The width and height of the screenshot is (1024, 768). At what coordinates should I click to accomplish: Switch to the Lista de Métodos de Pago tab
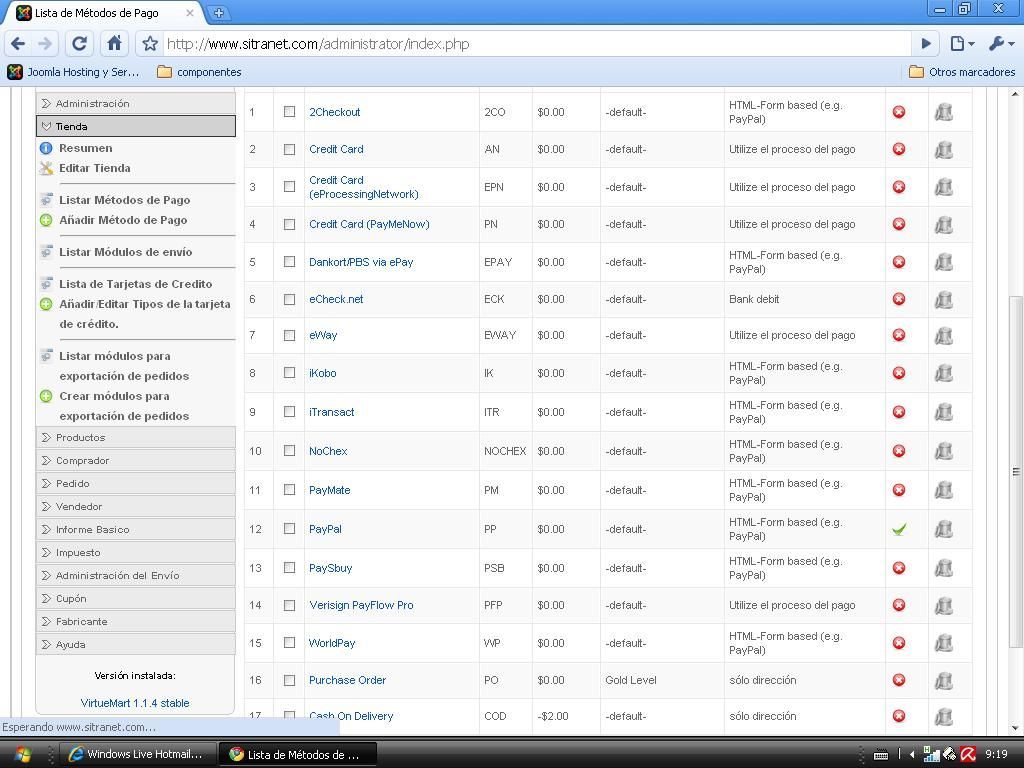tap(104, 13)
